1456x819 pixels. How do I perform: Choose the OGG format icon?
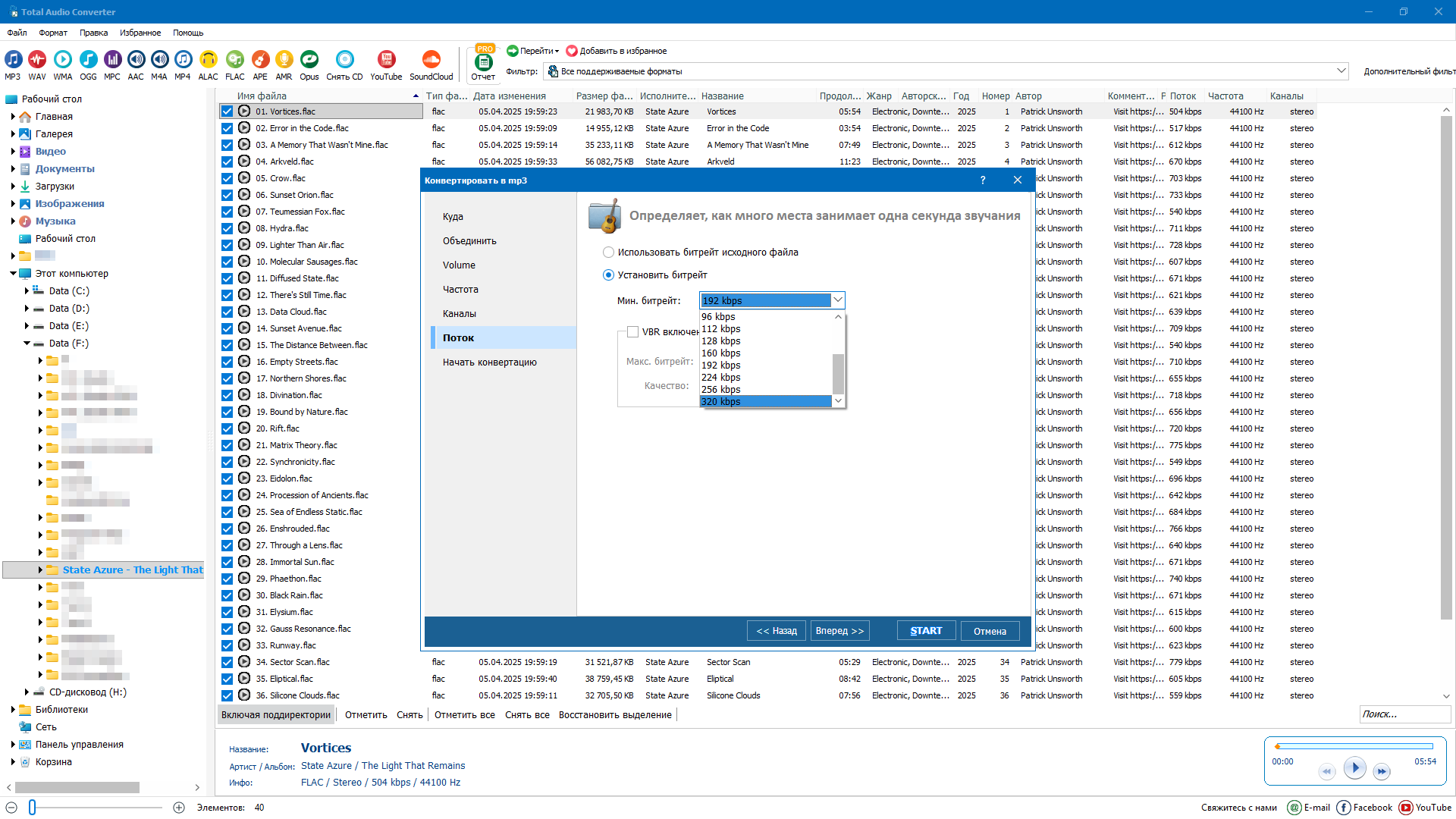(x=88, y=60)
